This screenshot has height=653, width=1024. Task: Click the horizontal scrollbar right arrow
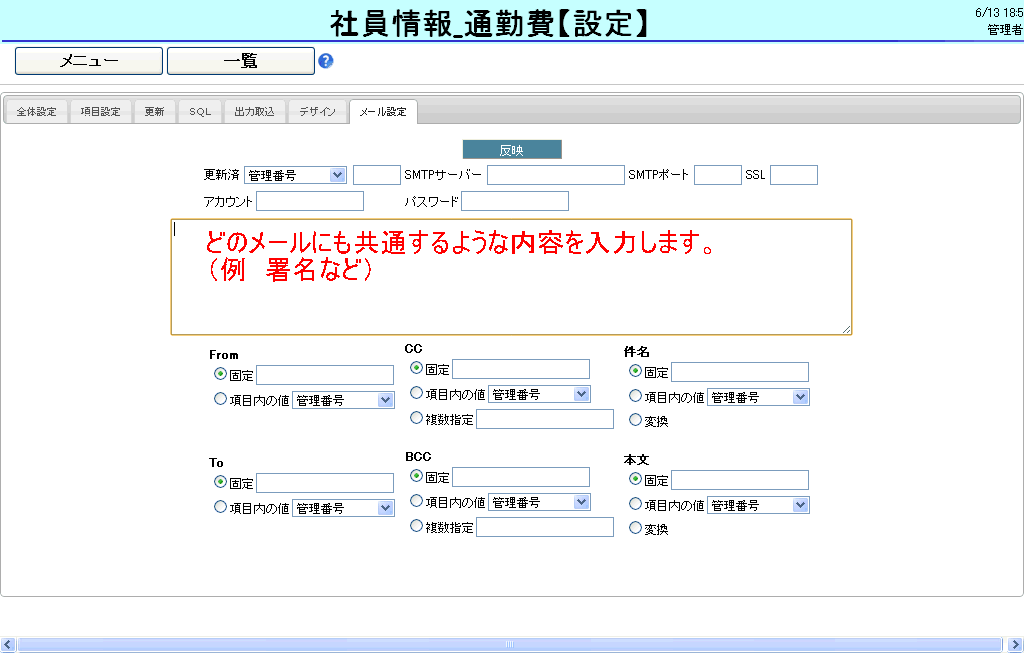click(1015, 645)
